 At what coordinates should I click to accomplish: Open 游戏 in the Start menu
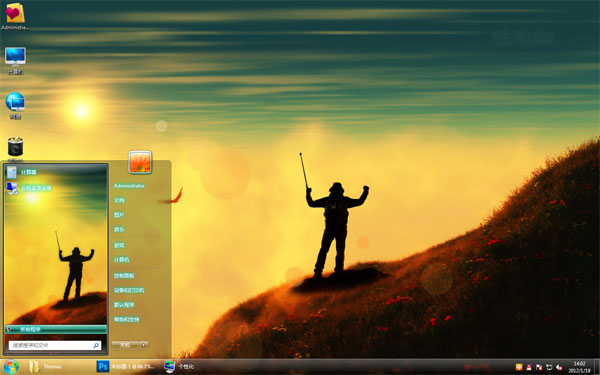pyautogui.click(x=119, y=245)
